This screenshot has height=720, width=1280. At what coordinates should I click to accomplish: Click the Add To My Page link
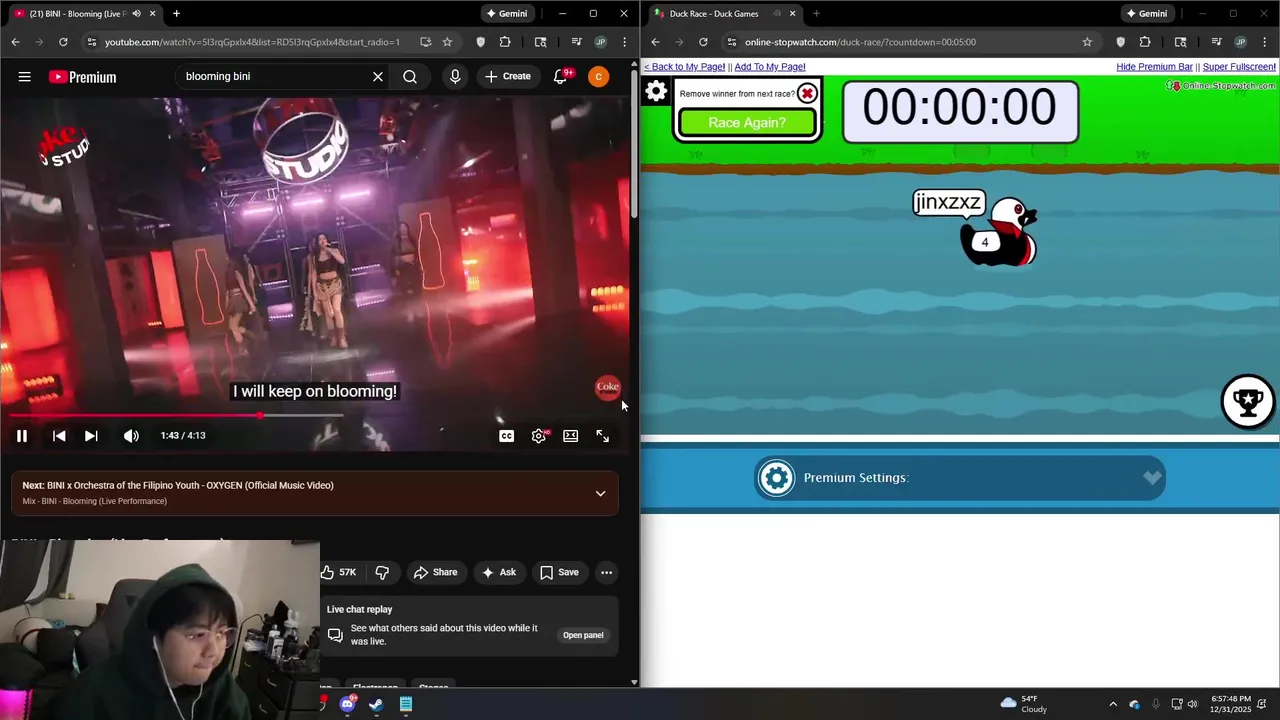tap(770, 67)
